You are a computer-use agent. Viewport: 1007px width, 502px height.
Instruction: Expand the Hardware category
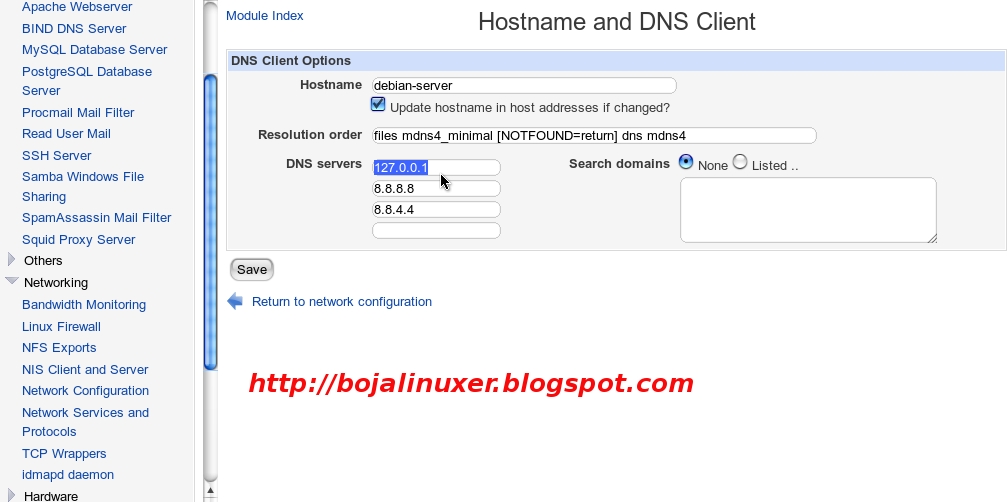(x=11, y=494)
